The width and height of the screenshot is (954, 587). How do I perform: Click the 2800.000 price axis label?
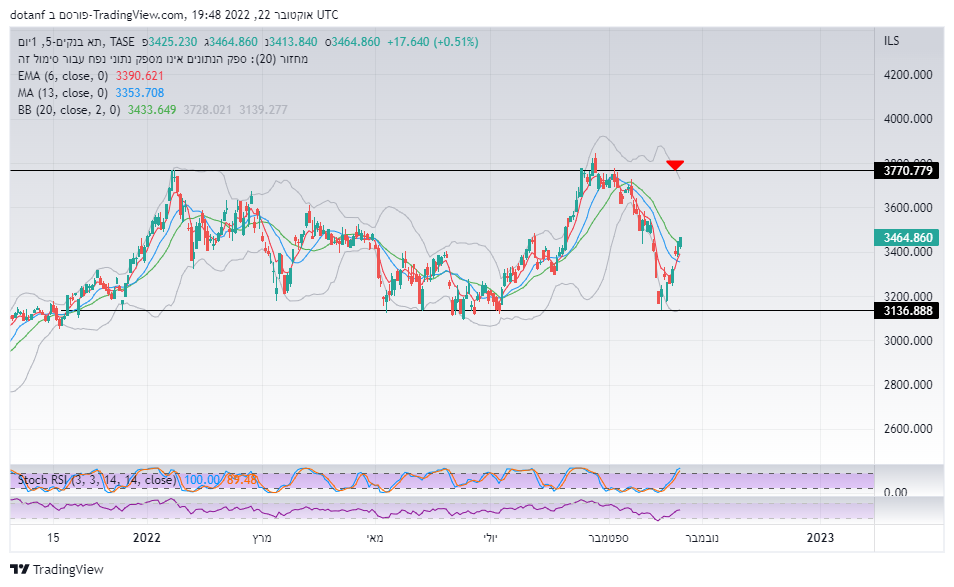908,384
